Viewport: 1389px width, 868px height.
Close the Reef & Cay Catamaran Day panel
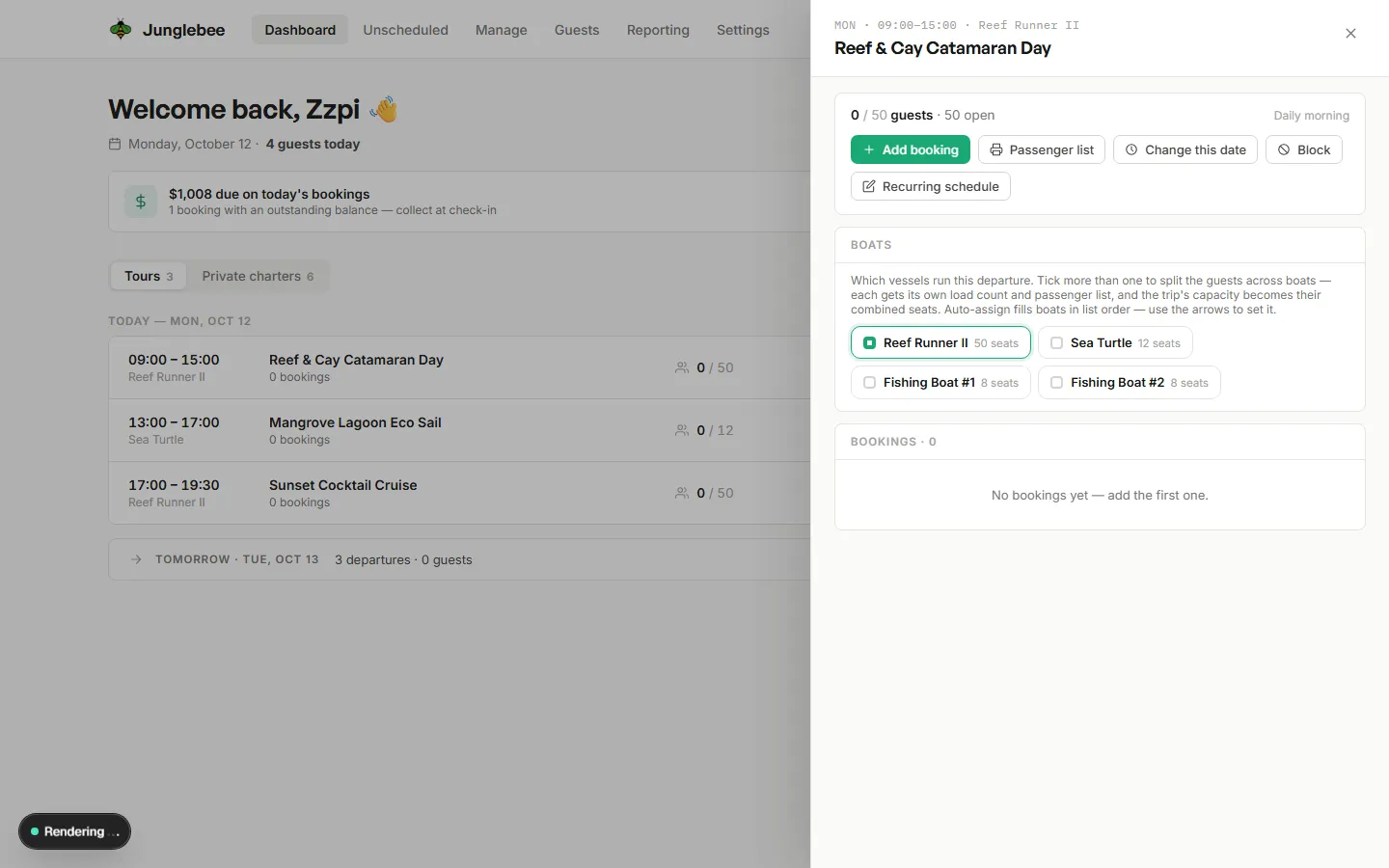[x=1350, y=34]
